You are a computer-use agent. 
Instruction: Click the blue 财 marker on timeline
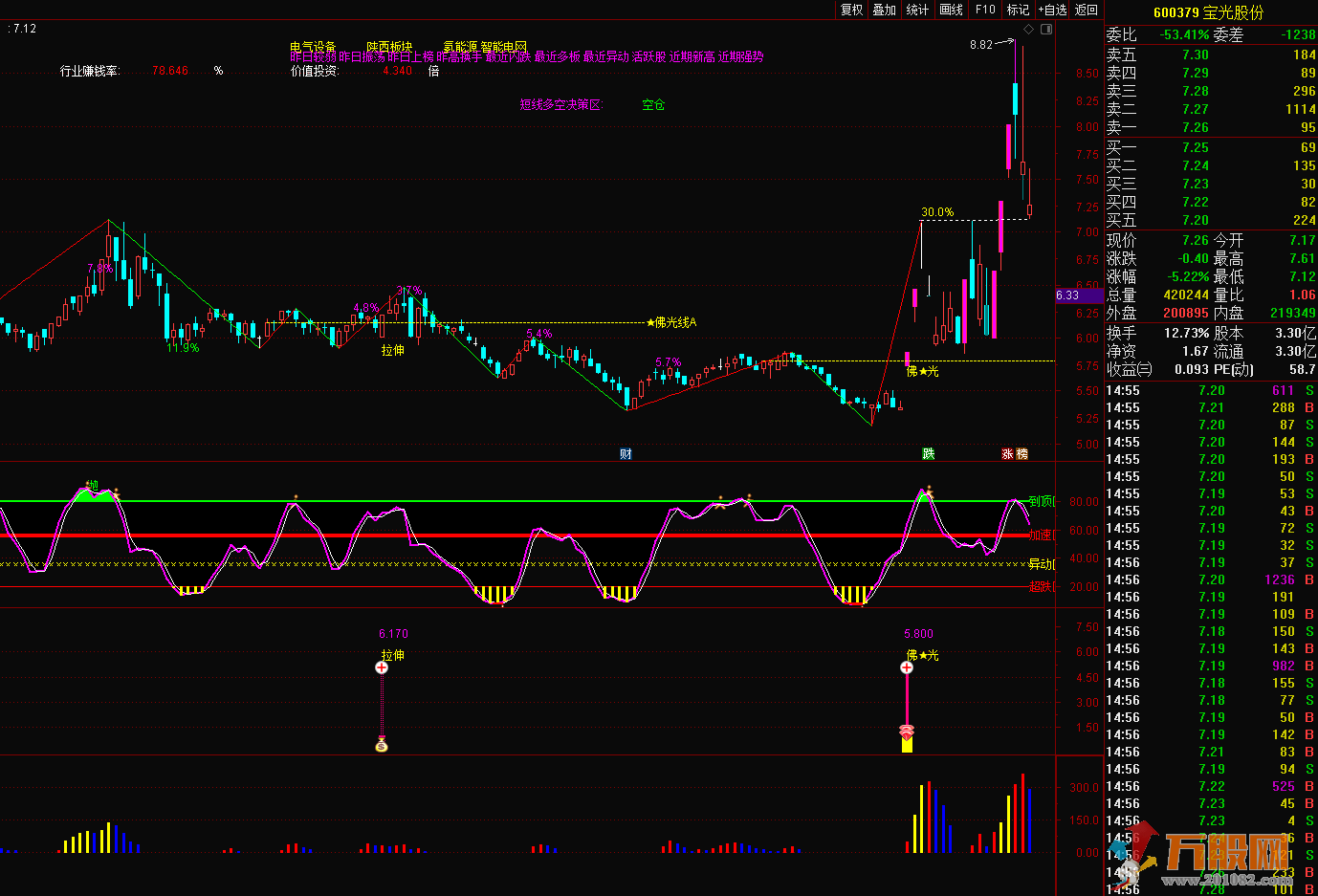626,453
